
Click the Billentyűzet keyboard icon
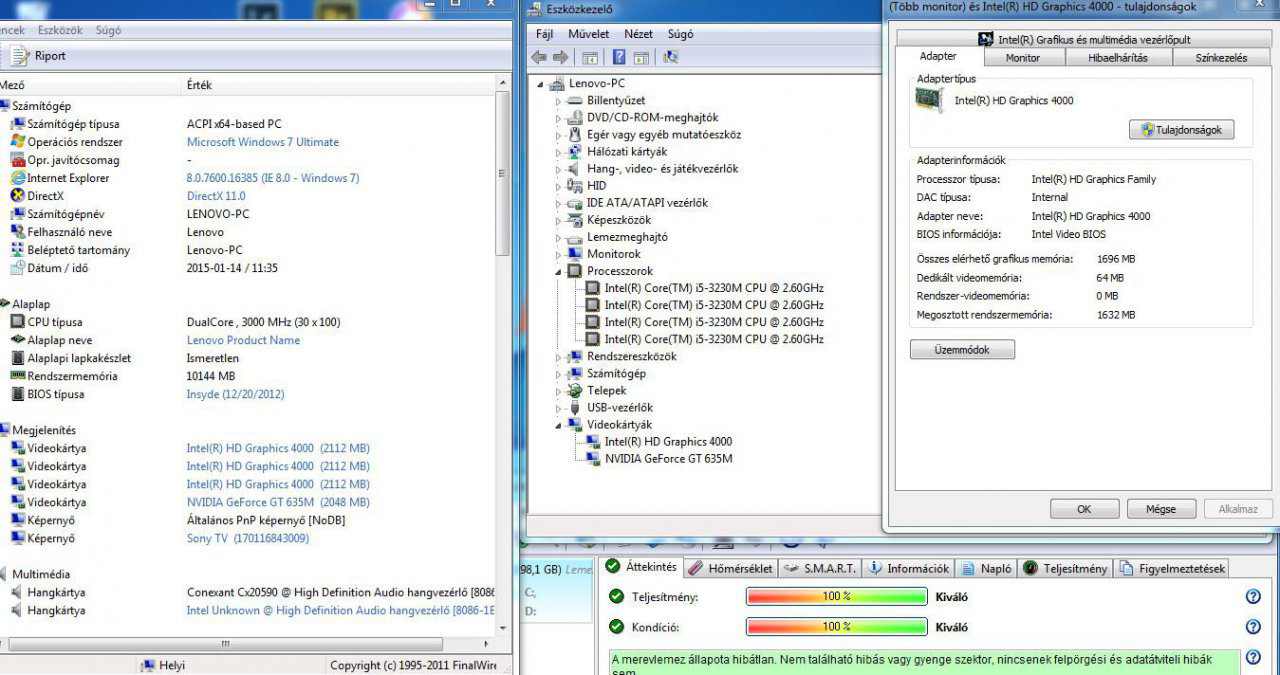[575, 101]
